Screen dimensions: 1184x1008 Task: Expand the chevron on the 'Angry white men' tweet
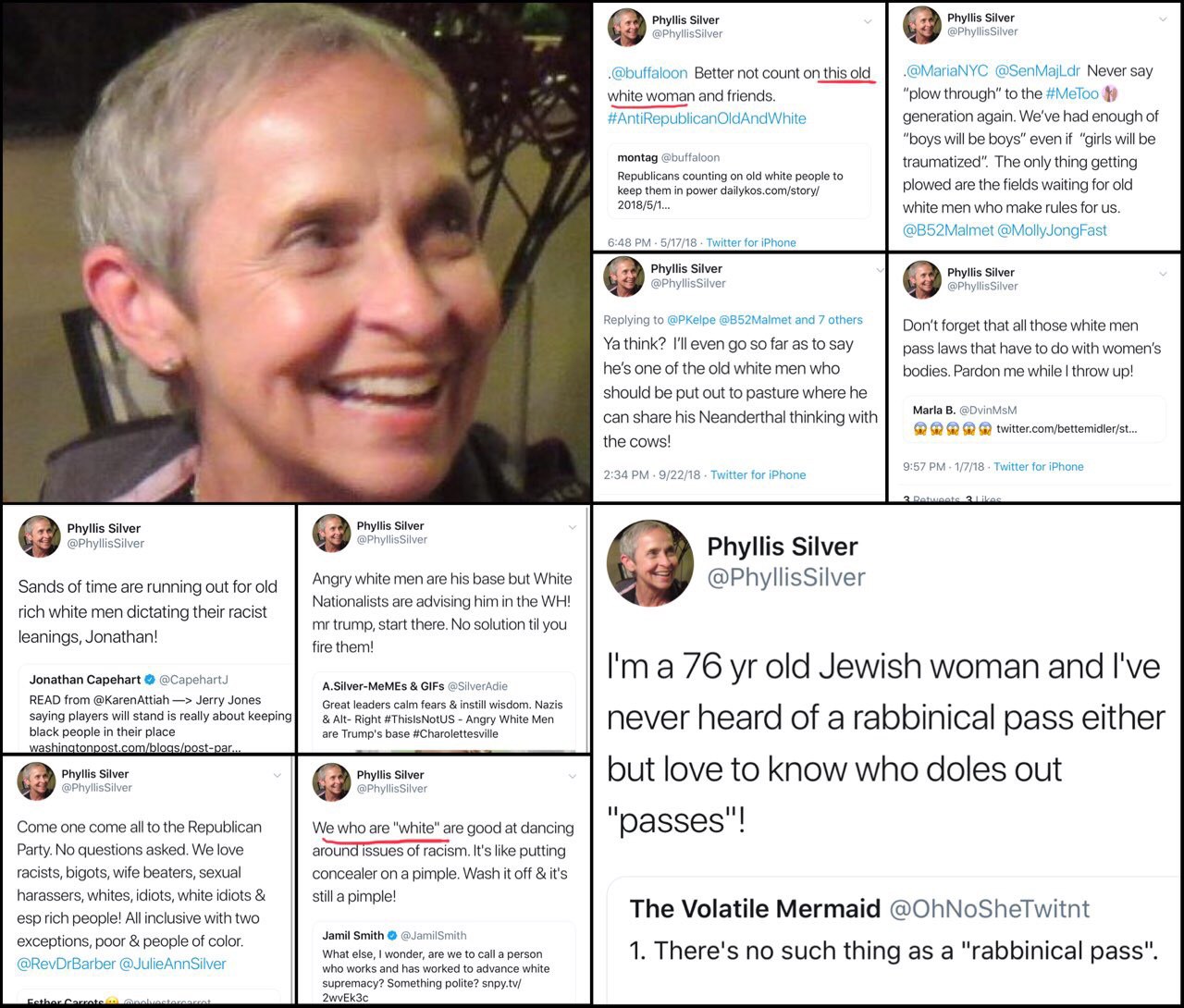572,527
